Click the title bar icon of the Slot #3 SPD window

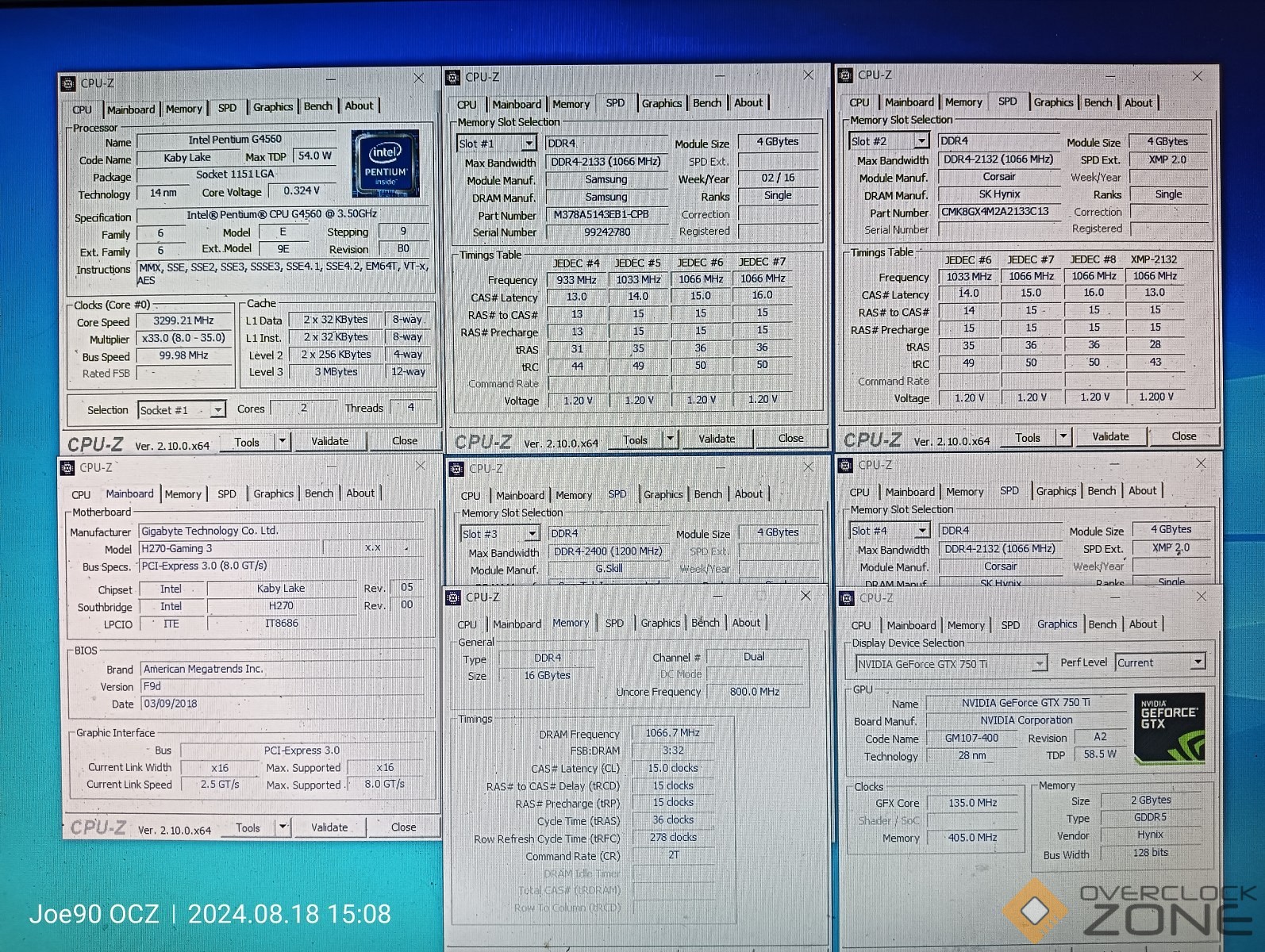(x=456, y=469)
